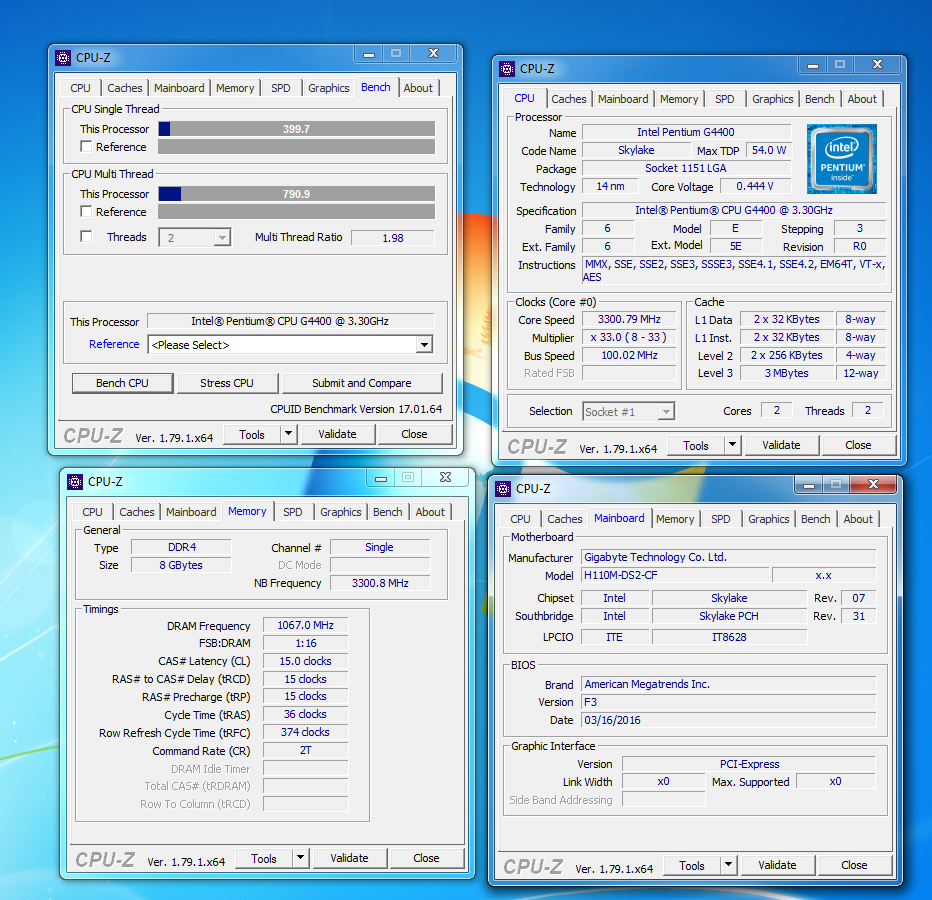Open Mainboard tab in the CPU window
The width and height of the screenshot is (932, 900).
(x=623, y=99)
